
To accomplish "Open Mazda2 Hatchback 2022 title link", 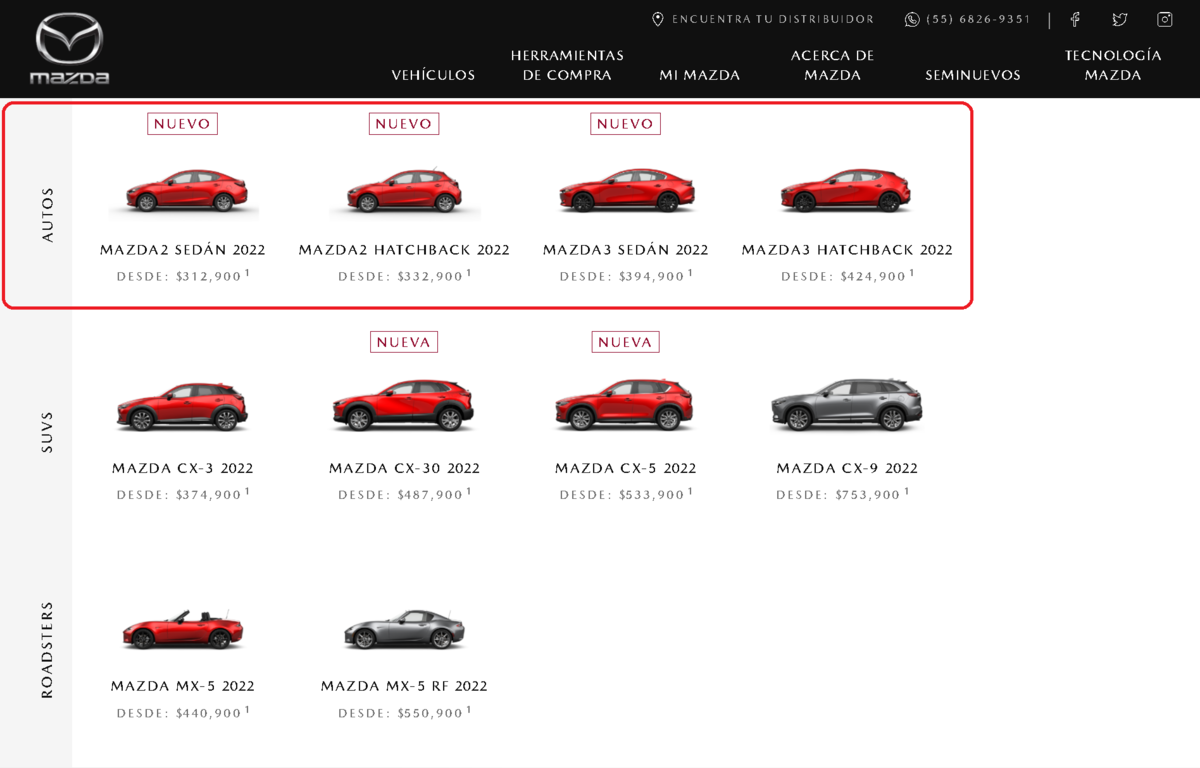I will pyautogui.click(x=404, y=250).
